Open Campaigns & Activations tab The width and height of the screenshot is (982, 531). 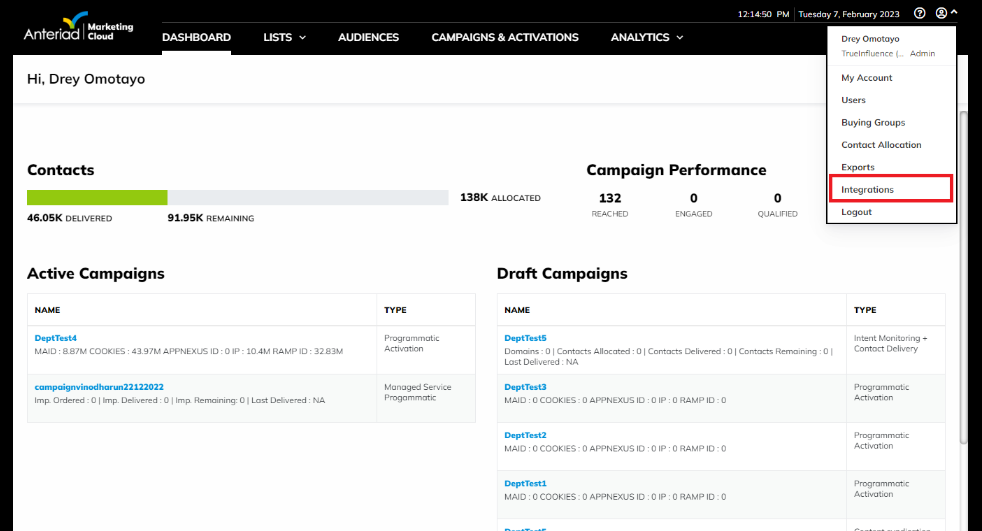pyautogui.click(x=505, y=38)
